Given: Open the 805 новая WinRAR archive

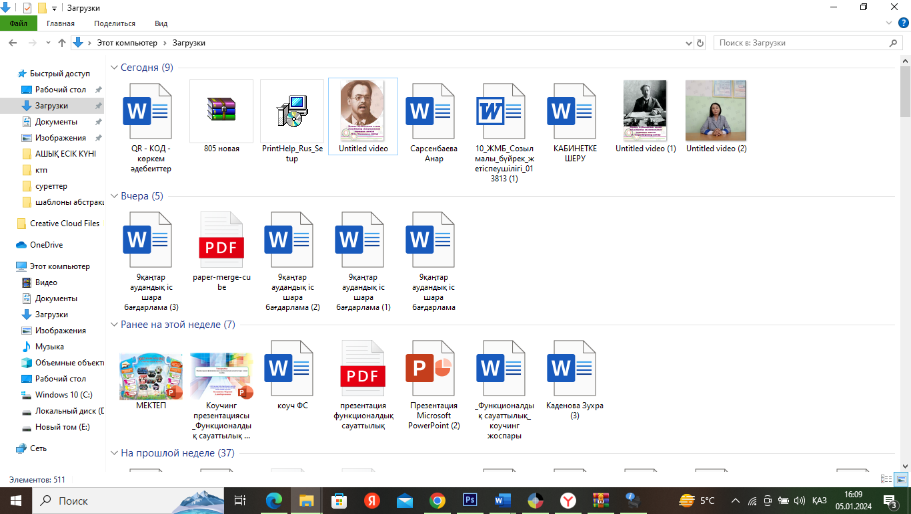Looking at the screenshot, I should [221, 111].
